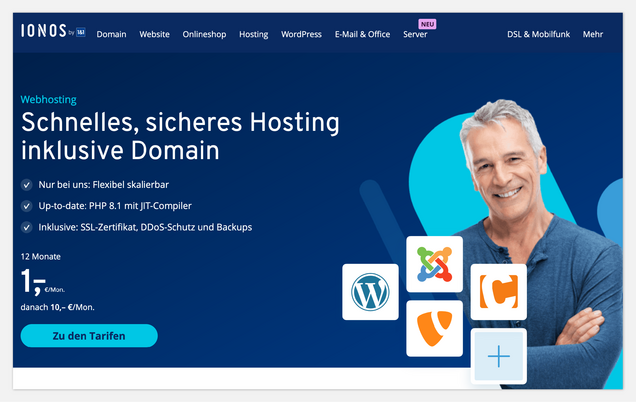The height and width of the screenshot is (402, 636).
Task: Open the Domain menu
Action: click(x=111, y=34)
